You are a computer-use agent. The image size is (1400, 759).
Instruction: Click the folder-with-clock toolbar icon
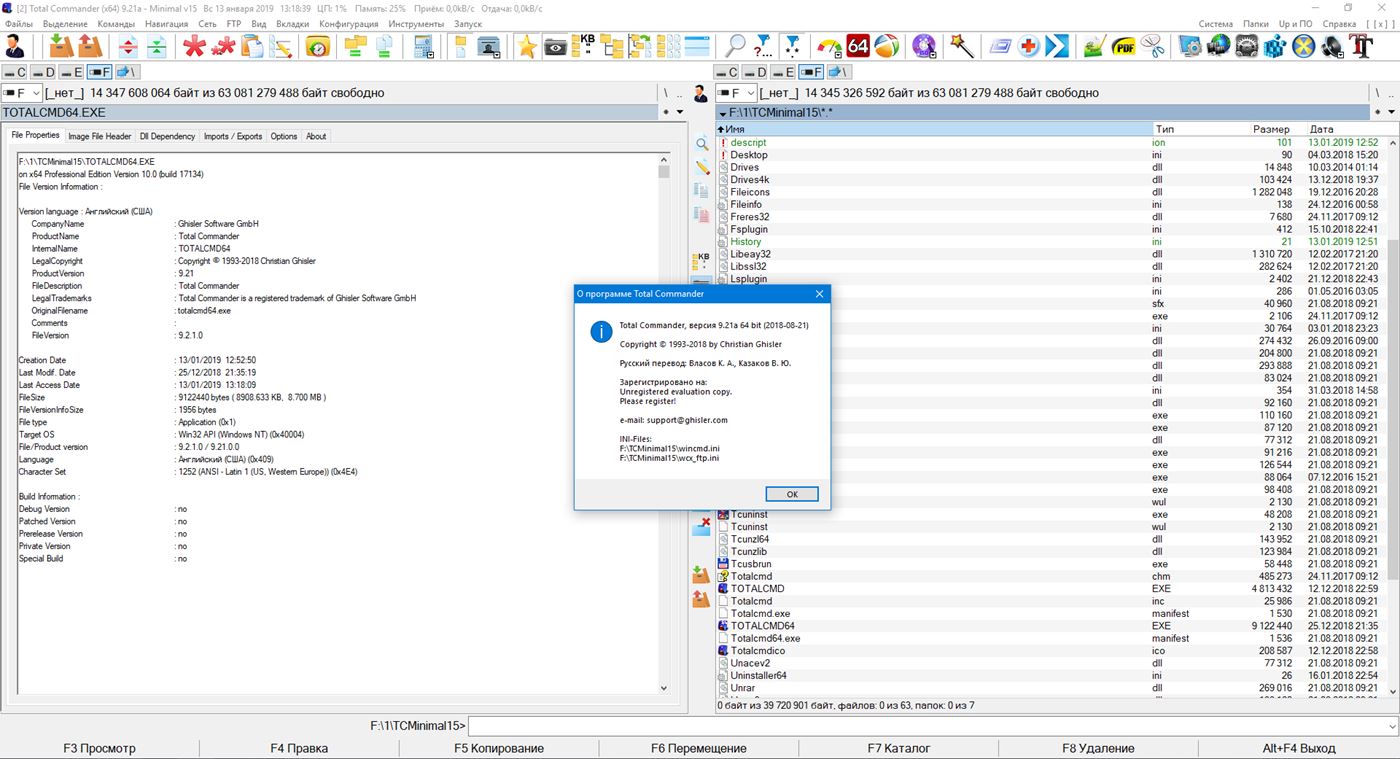pyautogui.click(x=317, y=46)
